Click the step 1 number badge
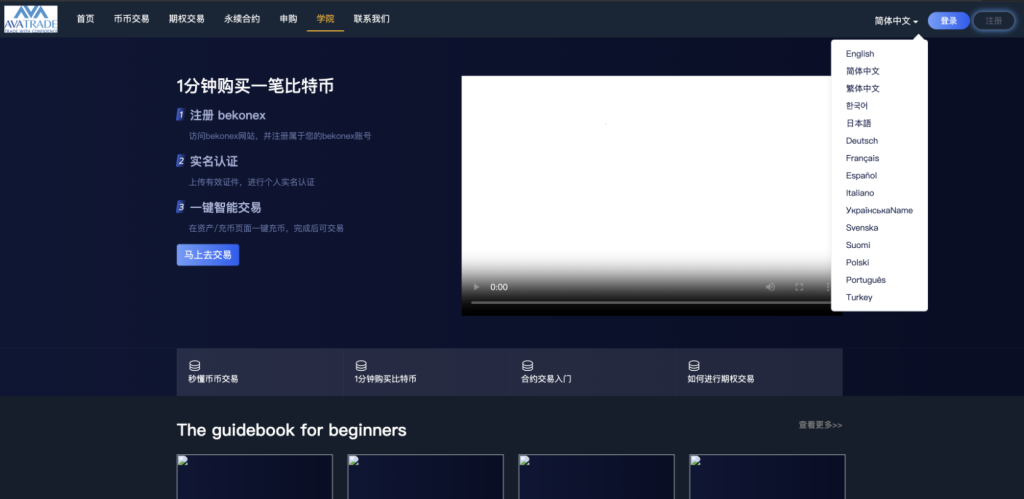 (181, 115)
